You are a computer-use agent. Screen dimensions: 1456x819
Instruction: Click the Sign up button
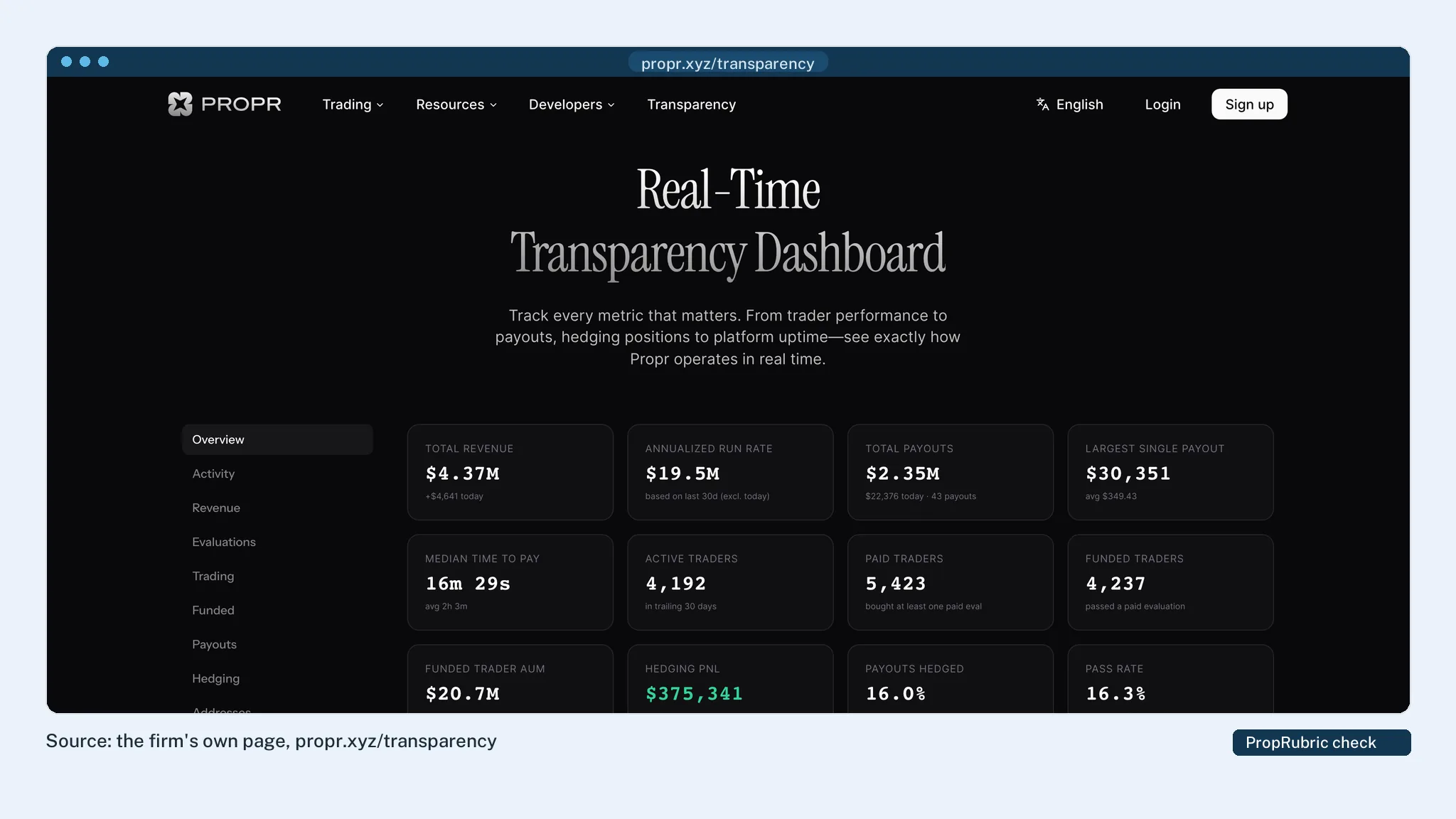(x=1249, y=105)
